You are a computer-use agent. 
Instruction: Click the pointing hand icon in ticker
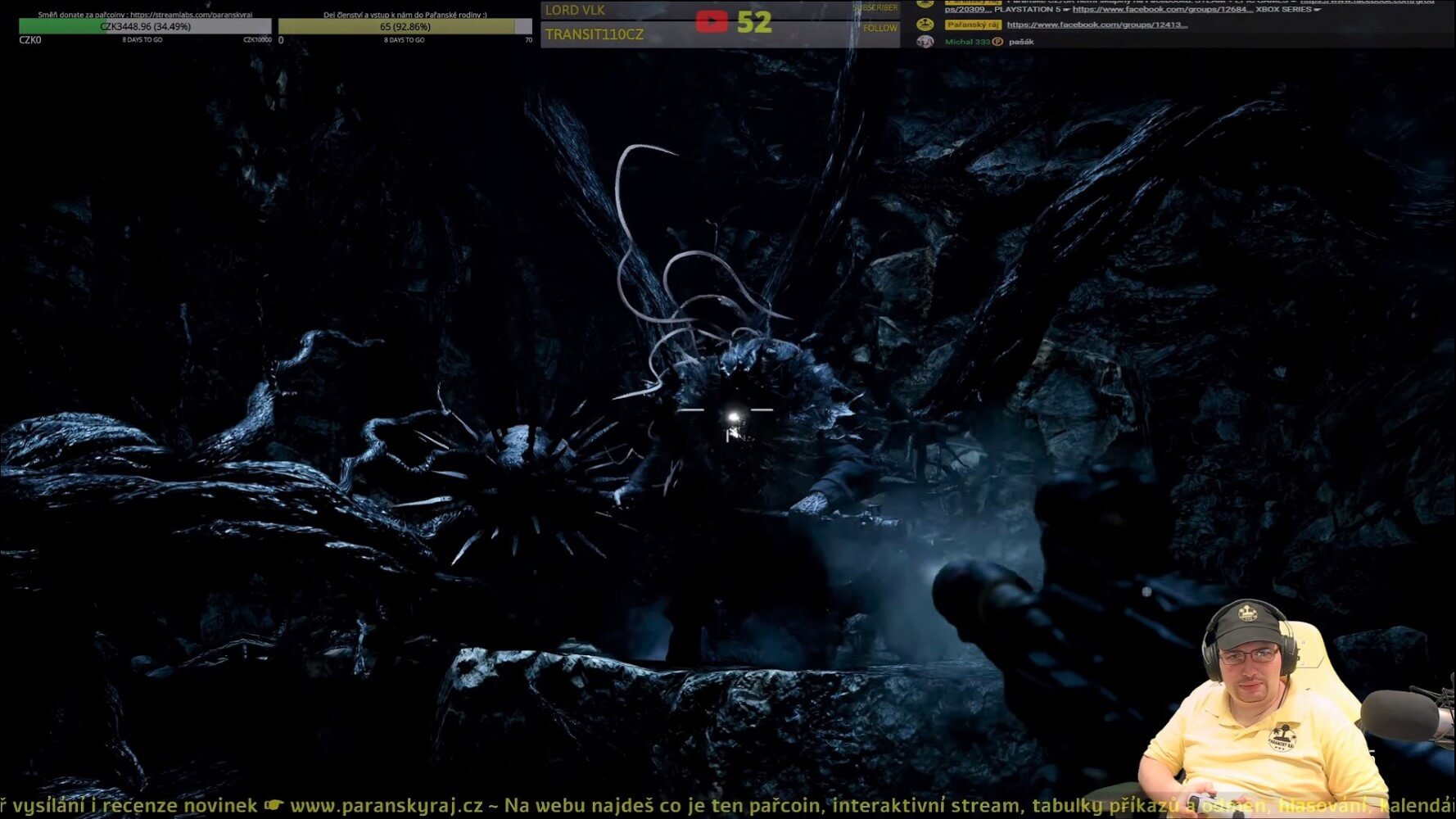click(274, 806)
